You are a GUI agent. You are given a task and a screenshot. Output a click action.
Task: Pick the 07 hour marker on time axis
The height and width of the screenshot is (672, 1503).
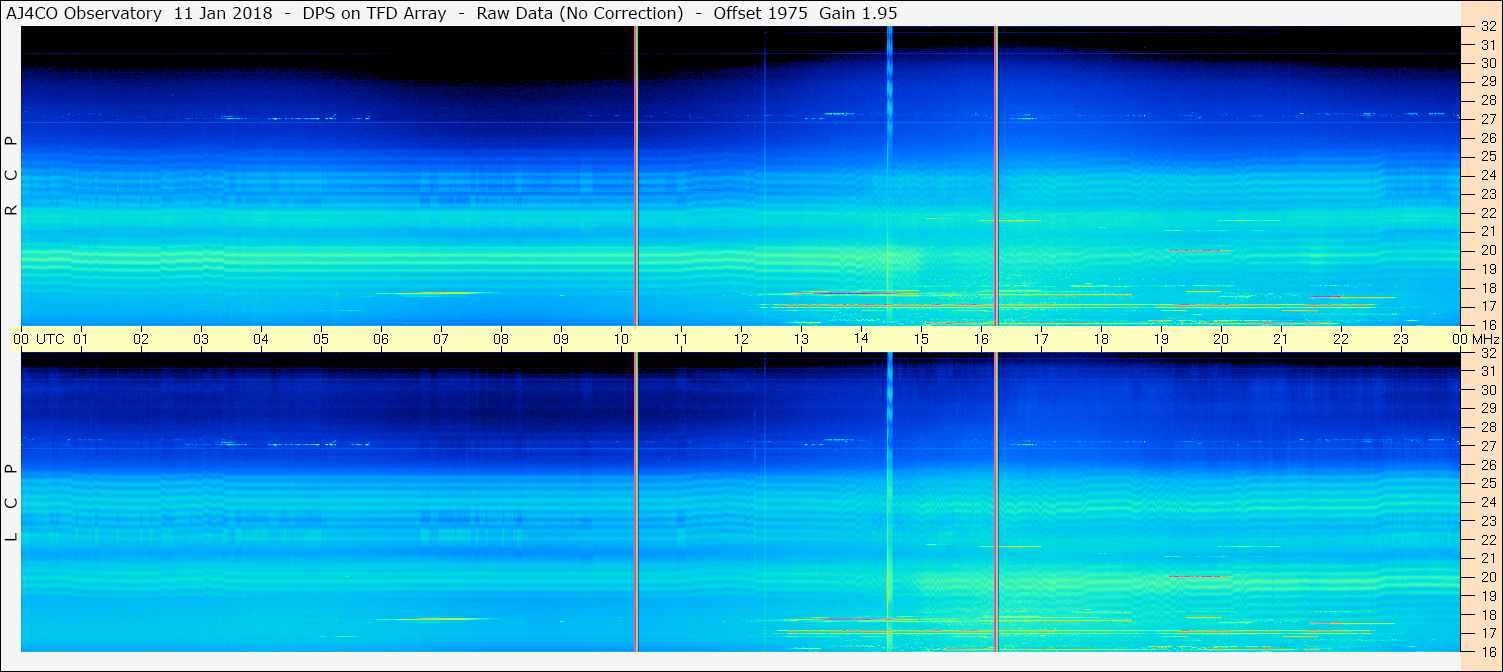coord(441,339)
